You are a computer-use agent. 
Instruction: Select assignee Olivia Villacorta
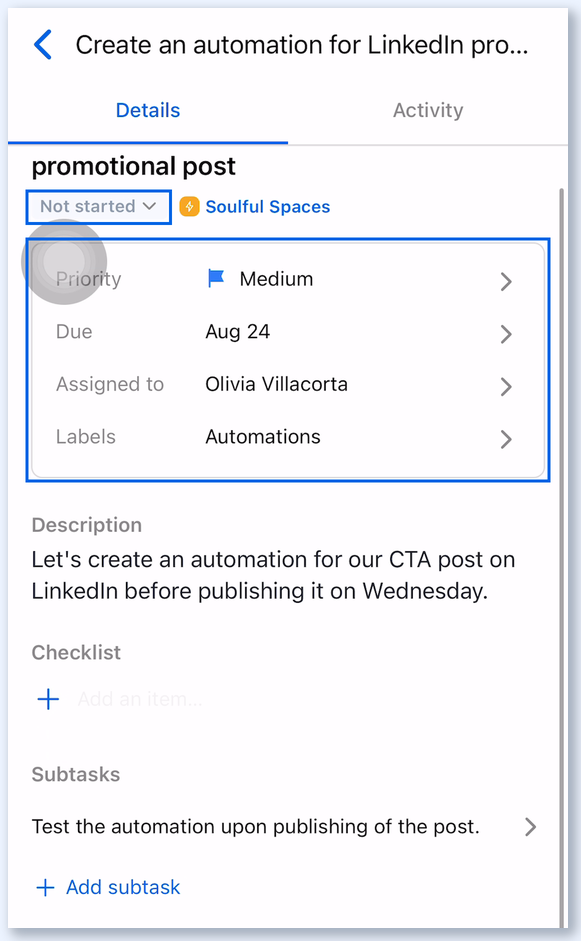click(x=276, y=384)
